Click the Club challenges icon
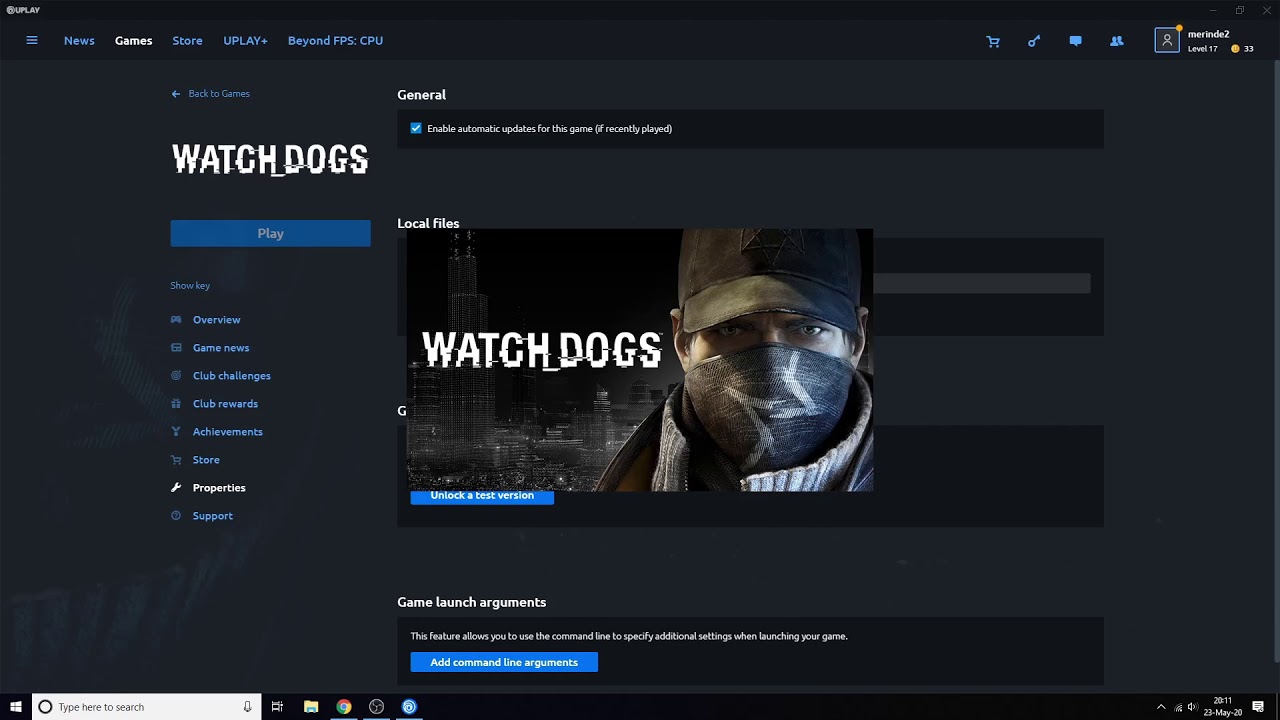 tap(176, 376)
